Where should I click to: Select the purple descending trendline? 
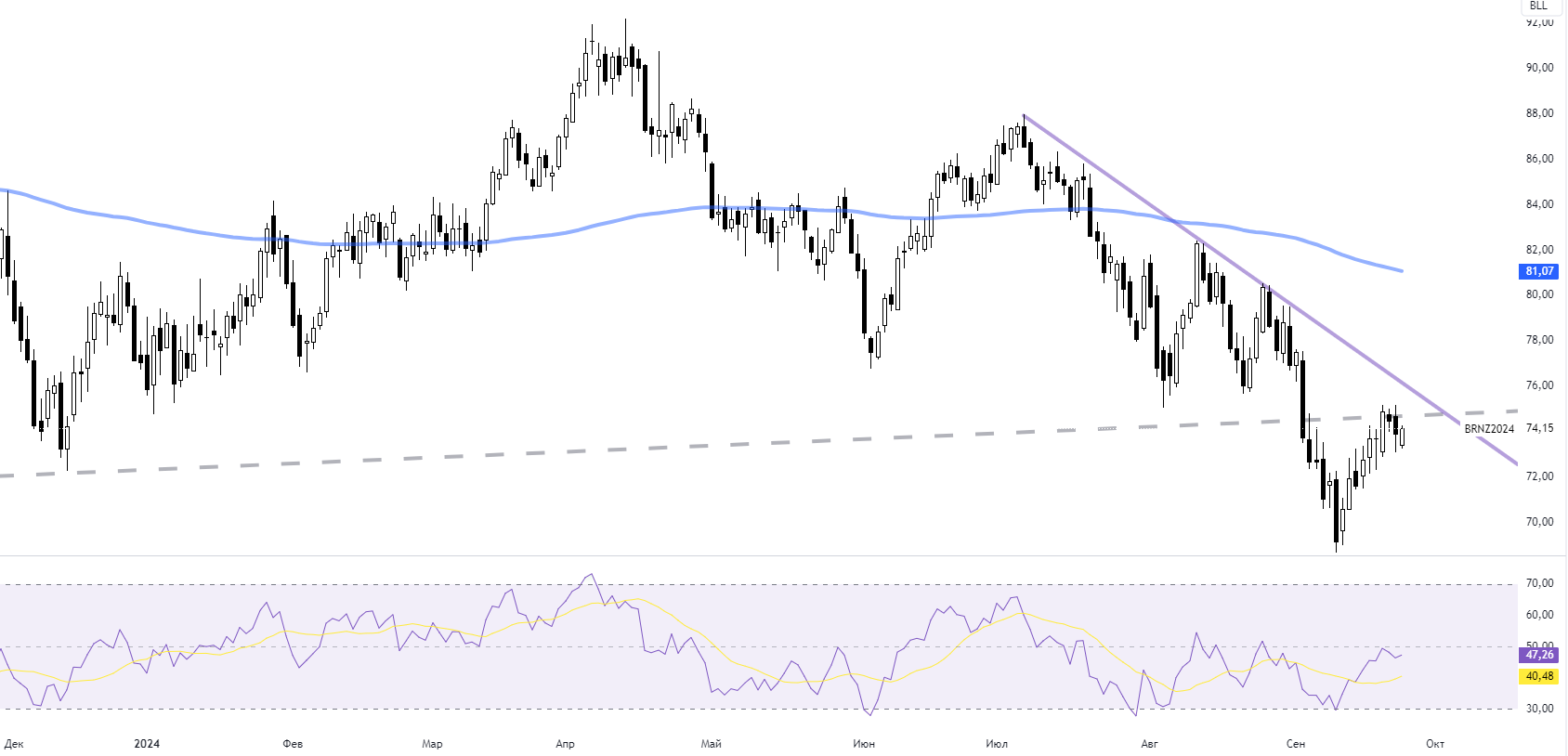tap(1268, 289)
